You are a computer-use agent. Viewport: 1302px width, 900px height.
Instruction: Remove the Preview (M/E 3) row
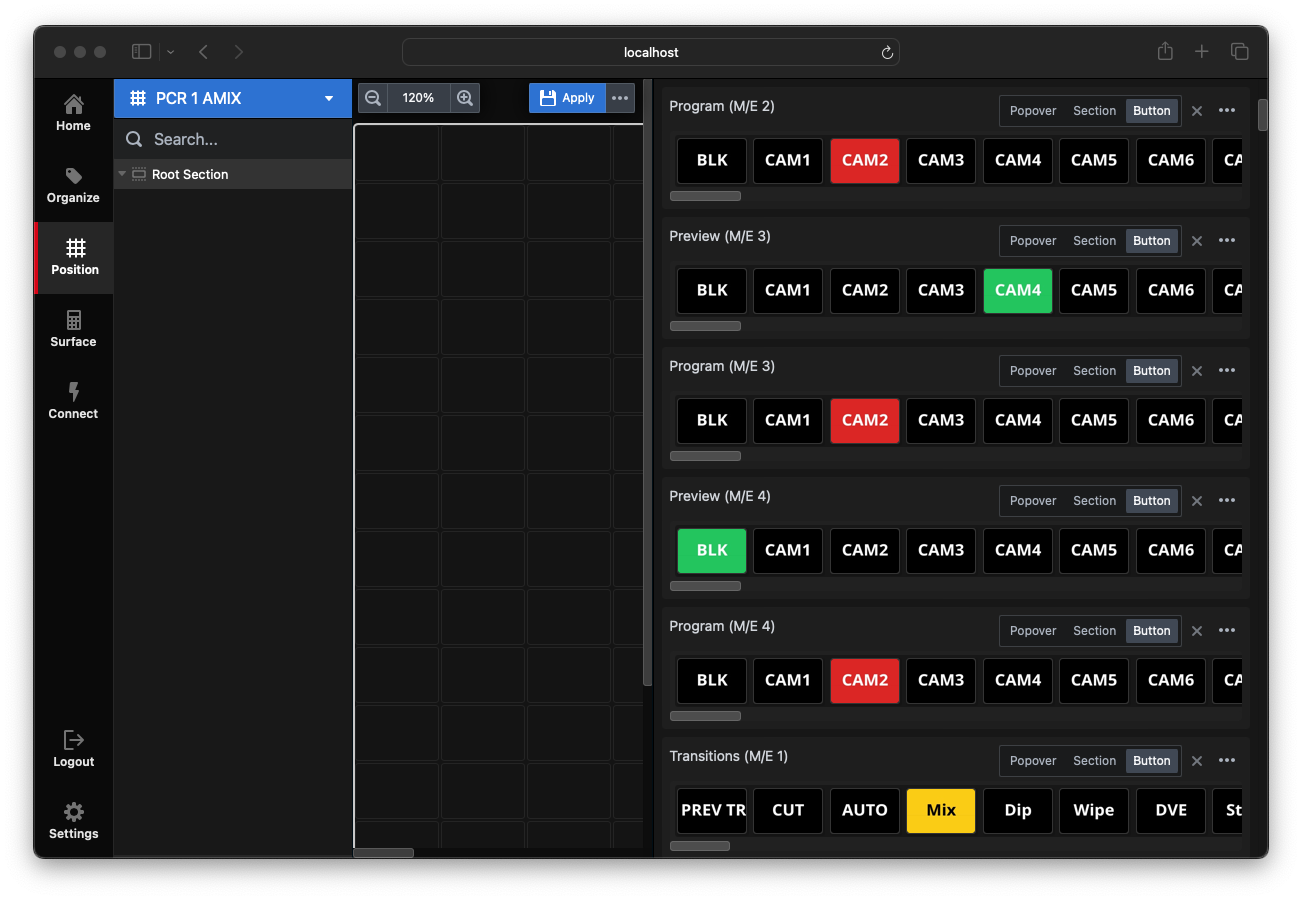click(1197, 241)
